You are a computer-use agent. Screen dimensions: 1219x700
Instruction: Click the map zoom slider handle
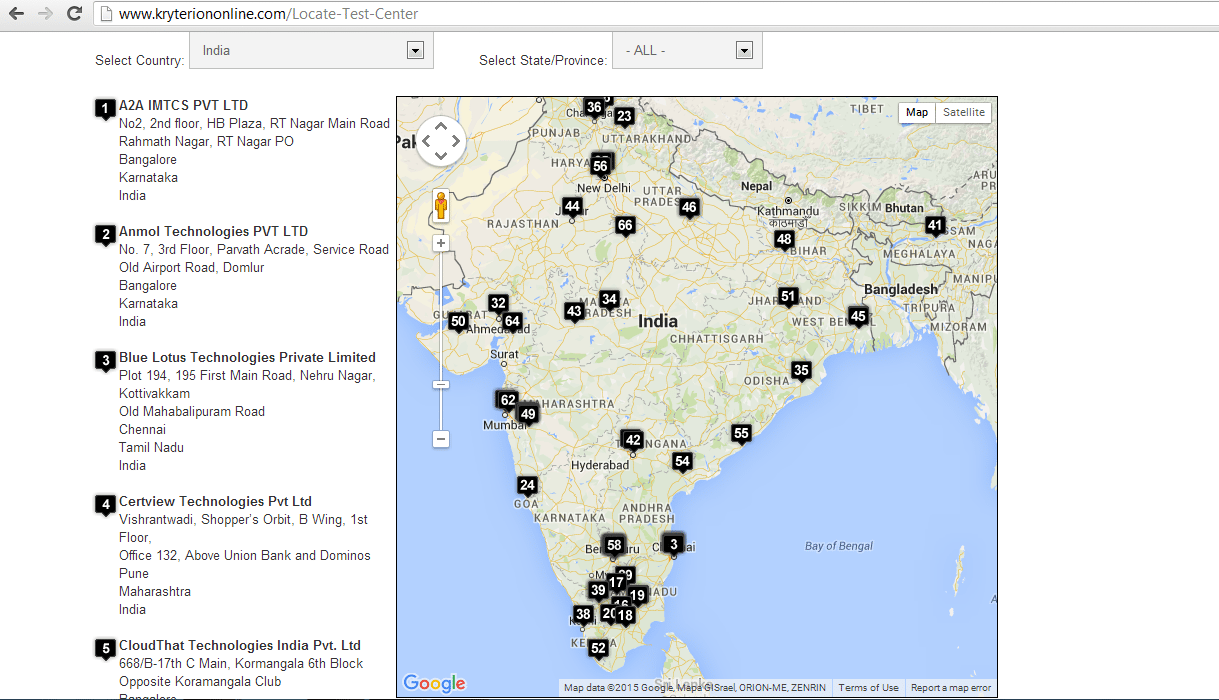pyautogui.click(x=441, y=385)
